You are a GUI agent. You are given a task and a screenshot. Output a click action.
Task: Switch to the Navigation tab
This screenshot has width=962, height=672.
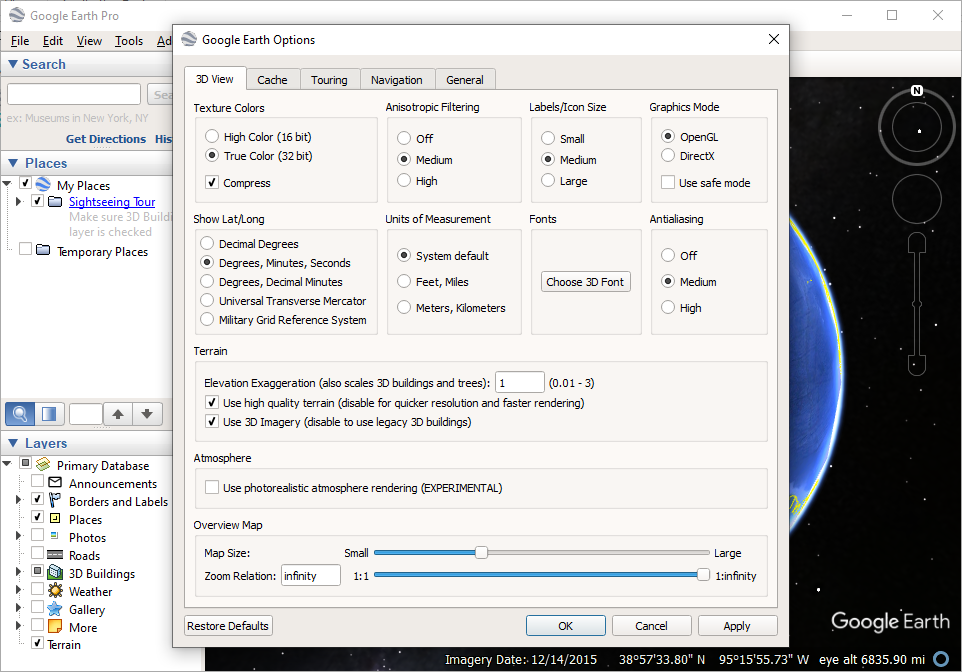pyautogui.click(x=397, y=80)
